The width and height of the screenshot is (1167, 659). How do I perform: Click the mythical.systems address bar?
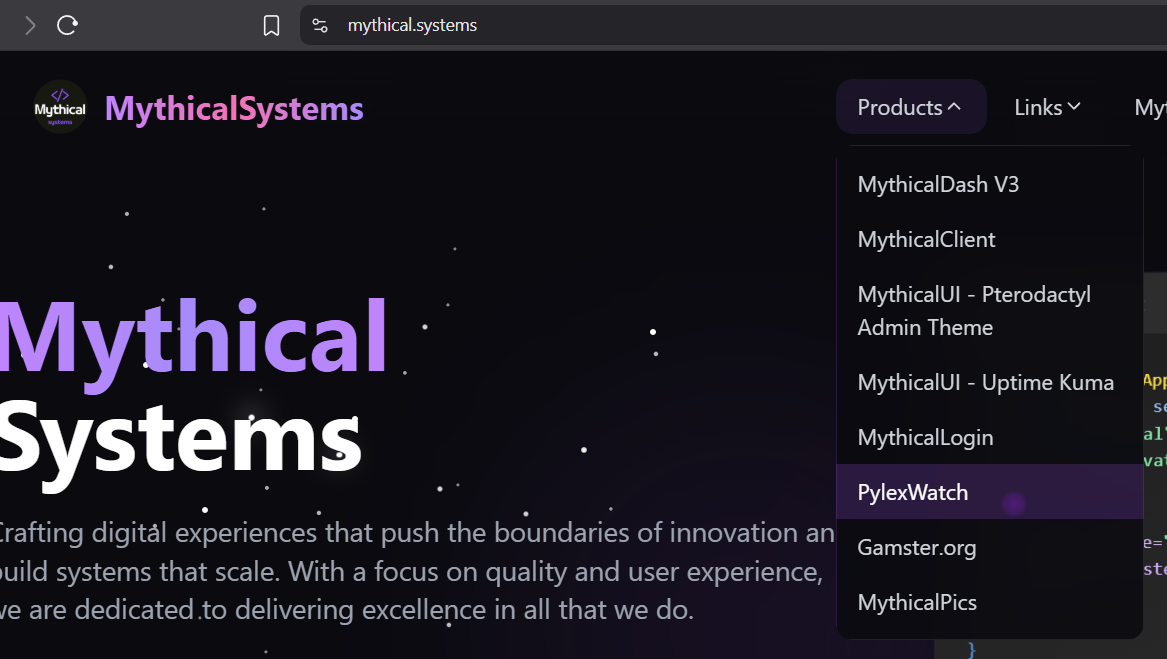click(410, 25)
